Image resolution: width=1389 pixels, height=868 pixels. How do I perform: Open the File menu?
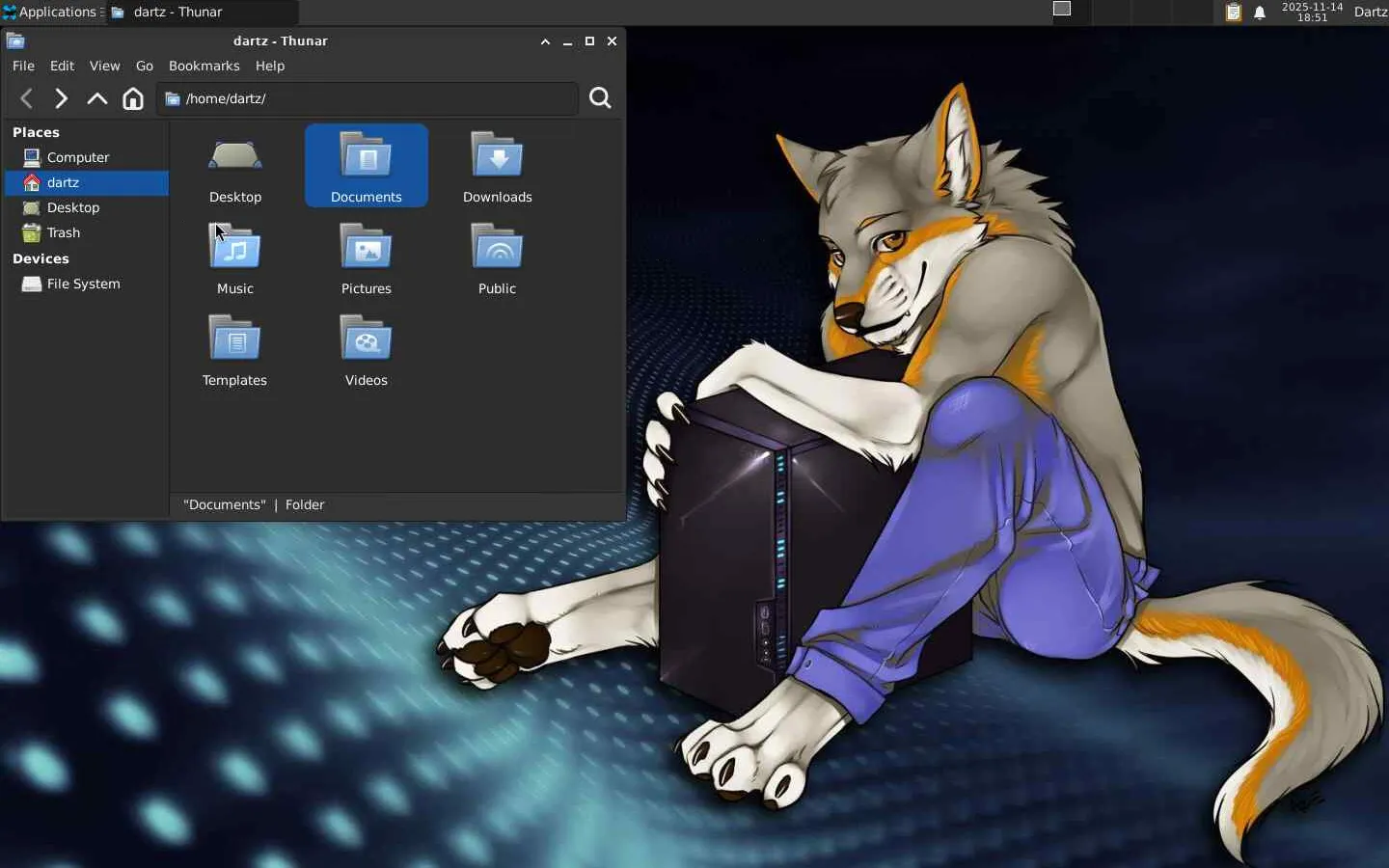point(23,66)
